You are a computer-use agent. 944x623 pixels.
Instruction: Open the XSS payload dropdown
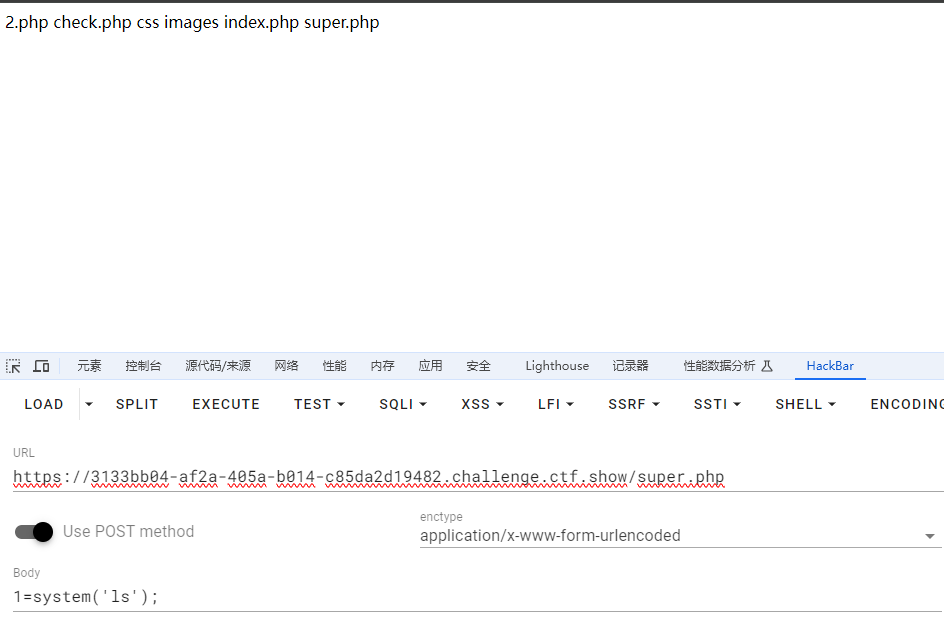coord(482,405)
